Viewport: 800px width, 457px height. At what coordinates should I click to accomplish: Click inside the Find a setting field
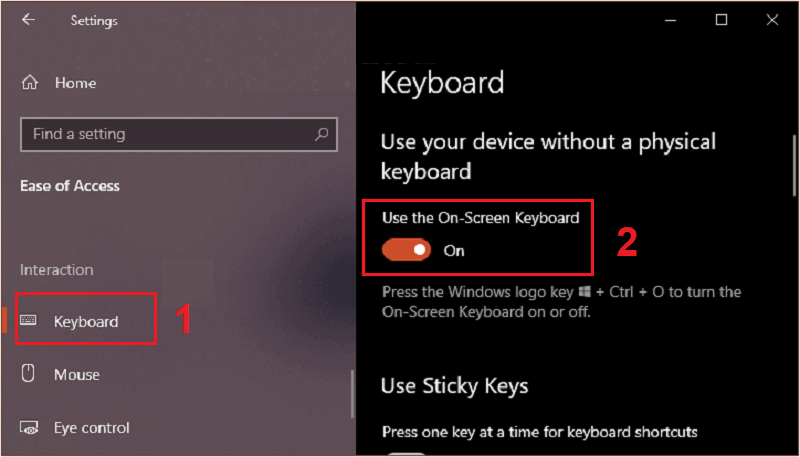179,135
